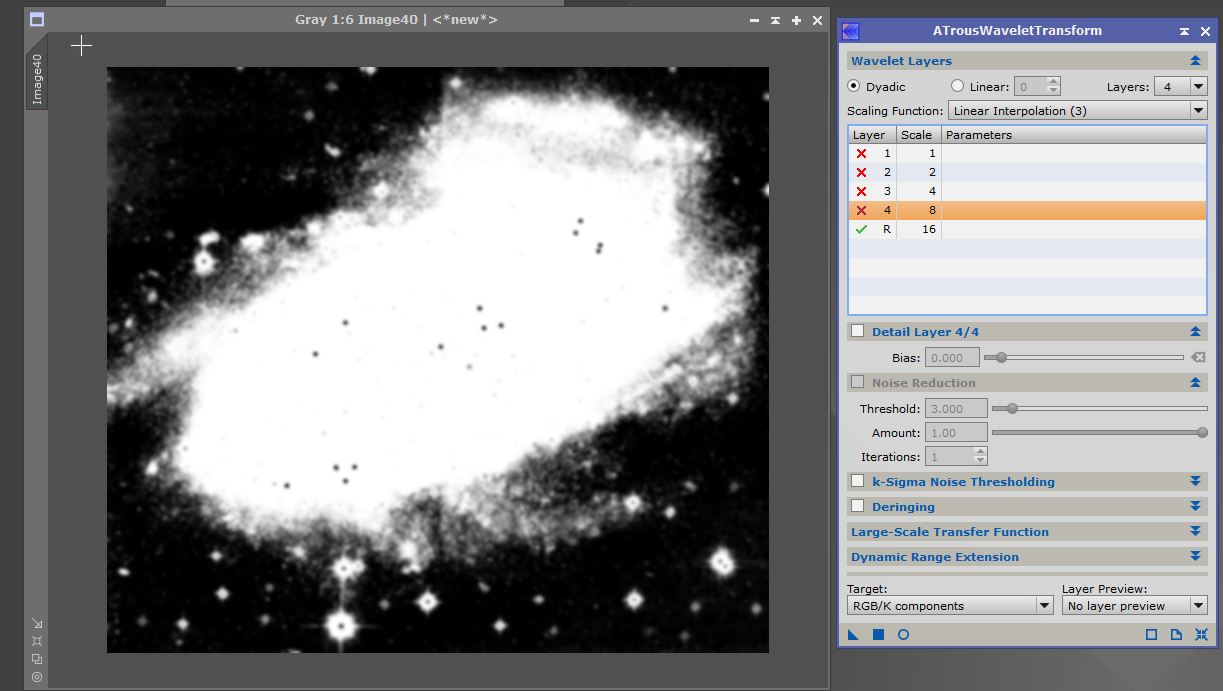Select the New Instance triangle icon
The image size is (1223, 691).
853,634
